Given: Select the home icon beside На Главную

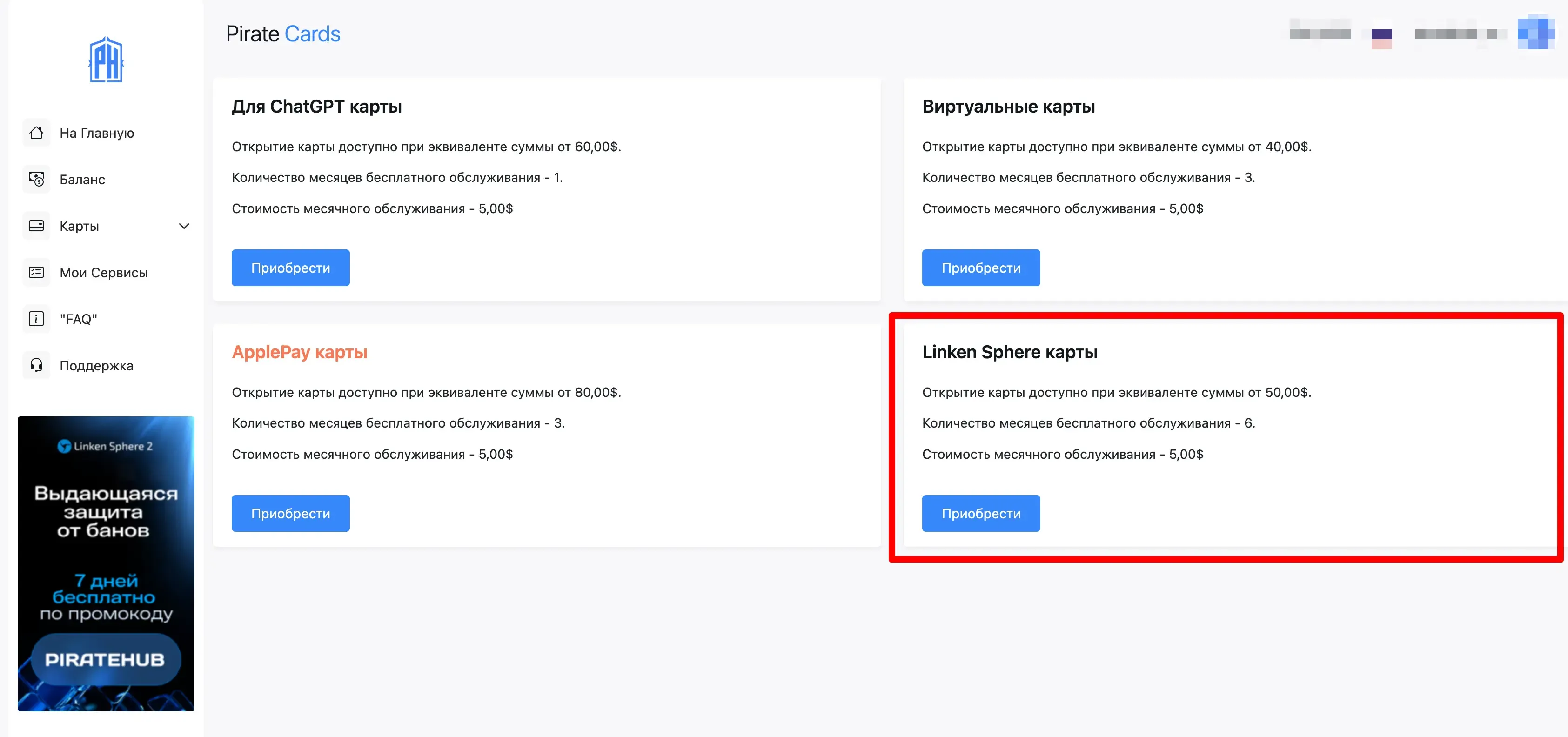Looking at the screenshot, I should click(36, 133).
